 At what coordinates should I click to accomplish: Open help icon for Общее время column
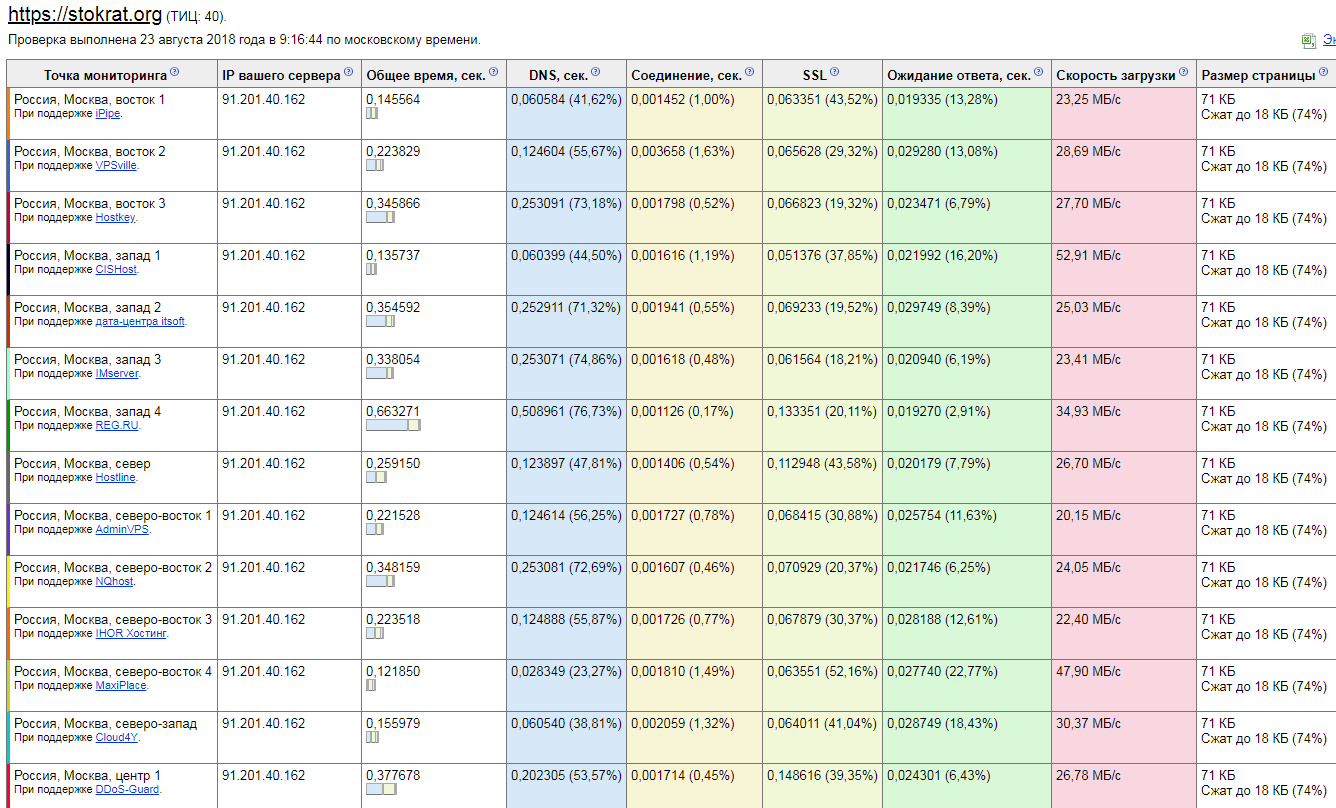tap(493, 72)
